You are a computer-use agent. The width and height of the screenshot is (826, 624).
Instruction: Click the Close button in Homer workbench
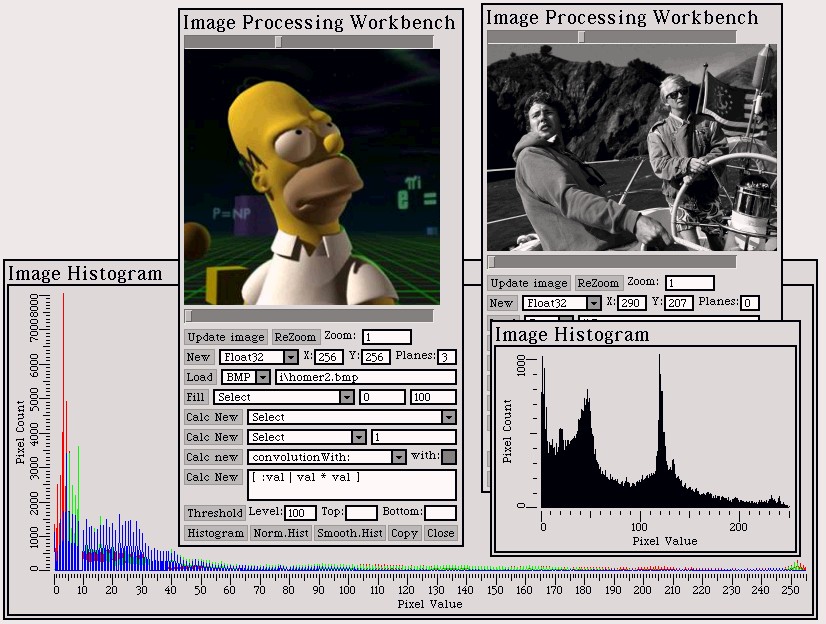coord(440,533)
